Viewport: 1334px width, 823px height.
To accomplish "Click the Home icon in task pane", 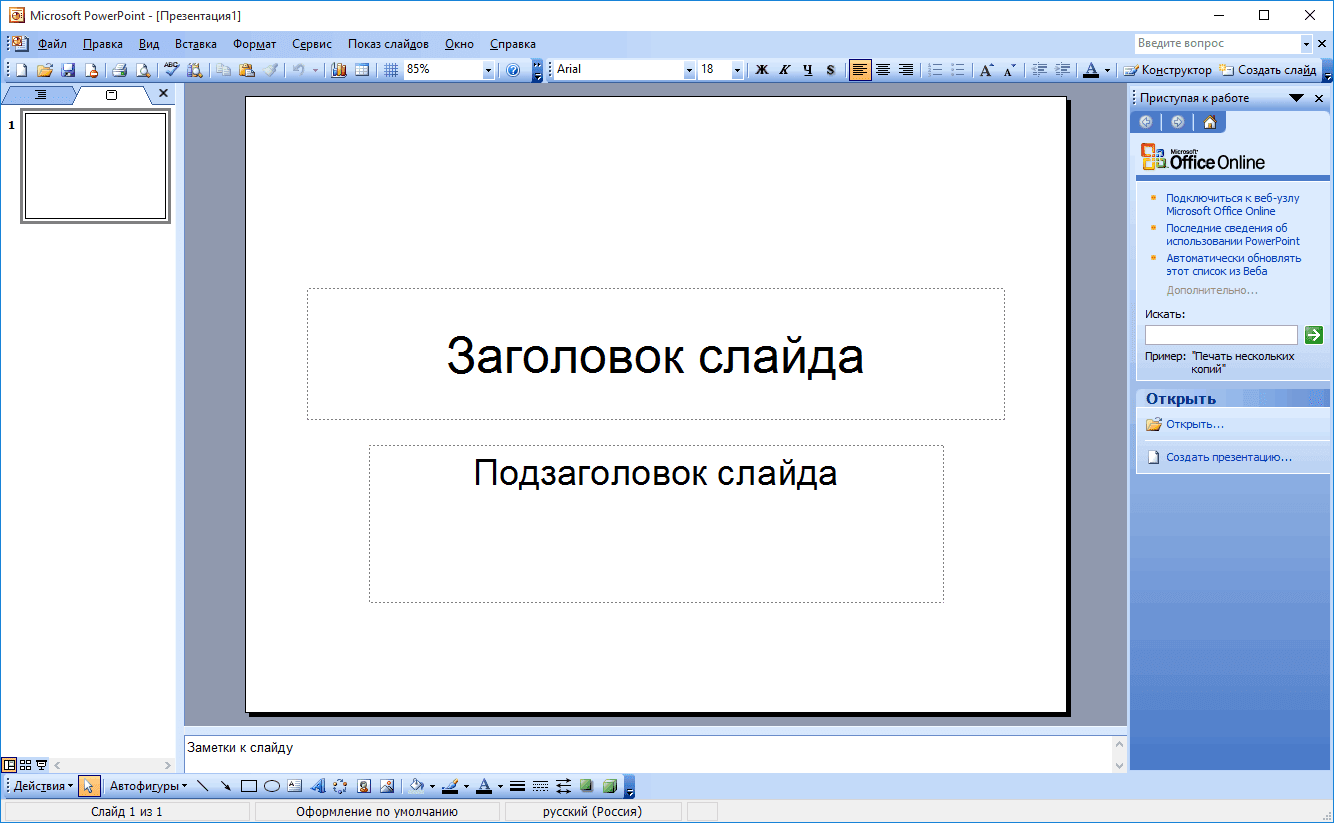I will pos(1209,122).
